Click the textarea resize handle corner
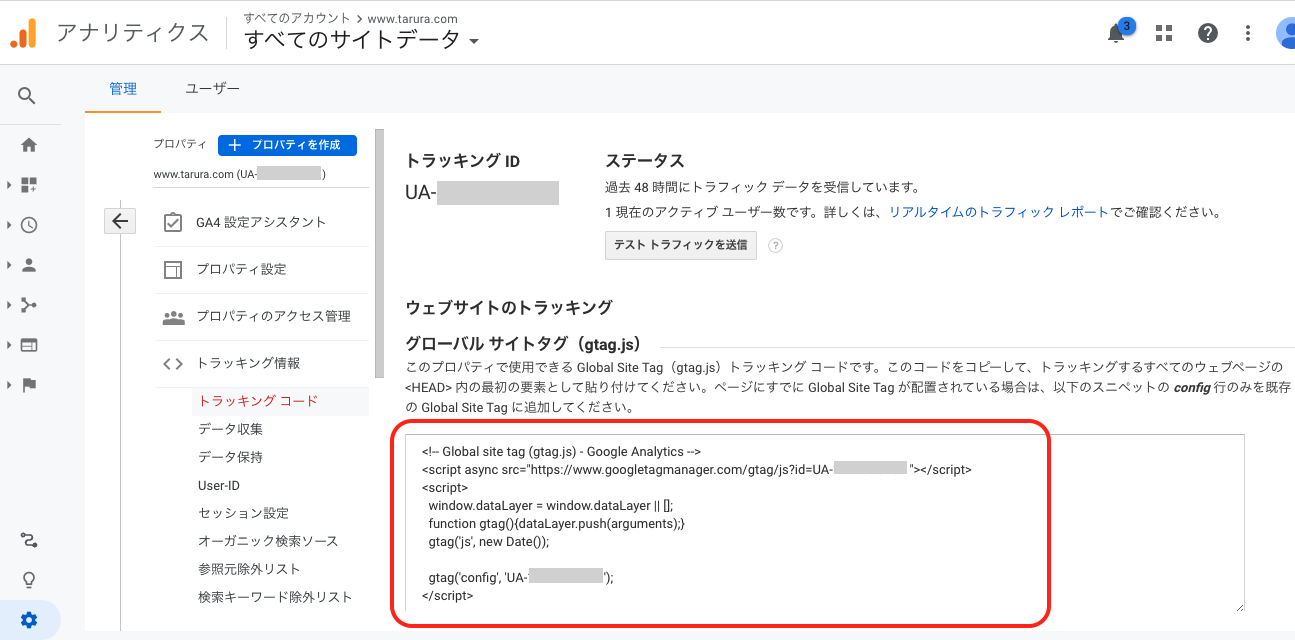Screen dimensions: 1295x640 tap(1239, 606)
